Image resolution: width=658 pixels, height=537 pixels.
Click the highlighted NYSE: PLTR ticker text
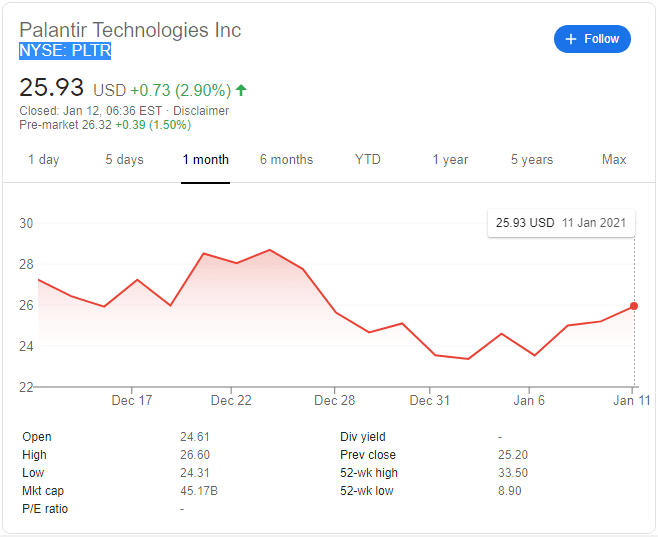tap(65, 50)
